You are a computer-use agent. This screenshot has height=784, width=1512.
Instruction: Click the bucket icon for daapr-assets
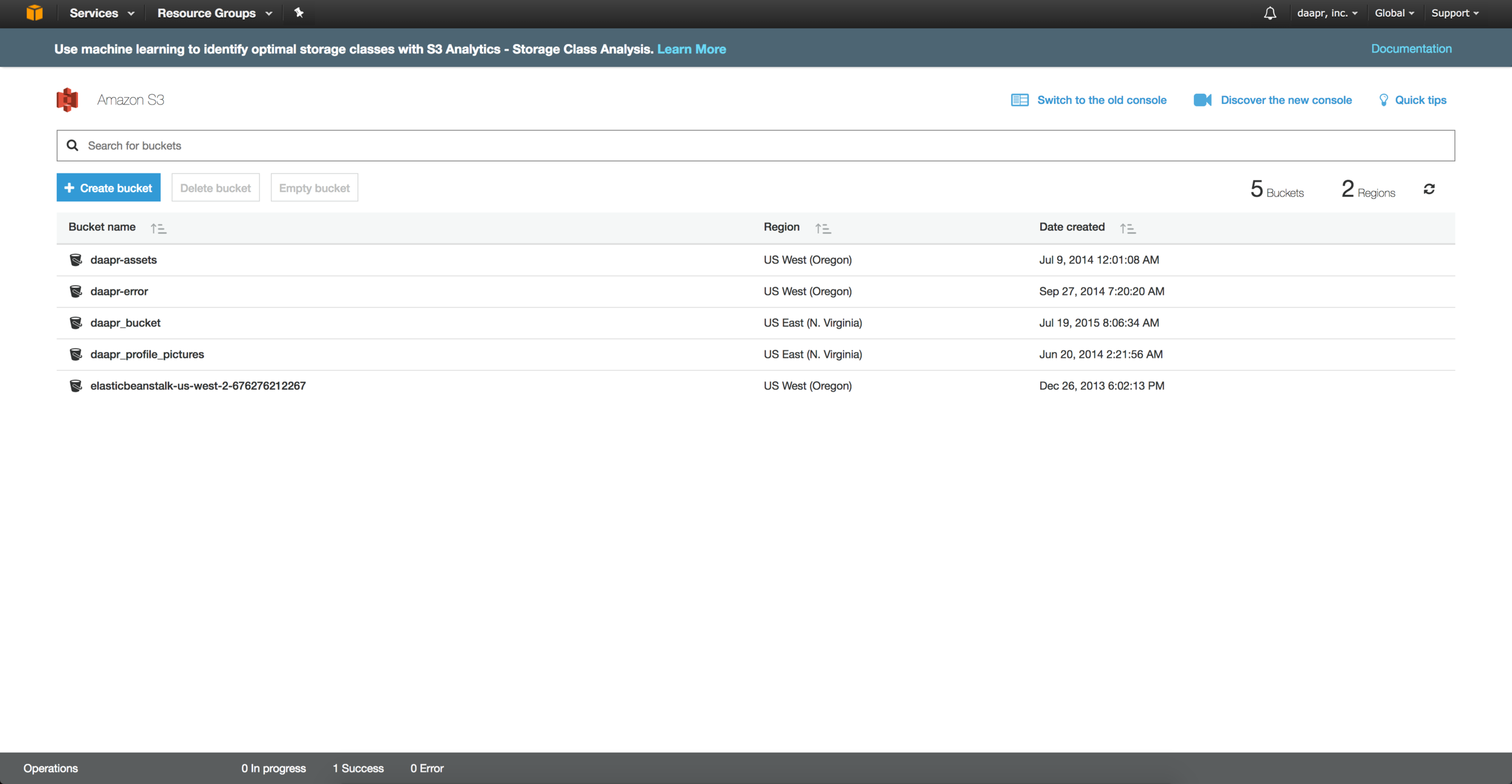[76, 260]
